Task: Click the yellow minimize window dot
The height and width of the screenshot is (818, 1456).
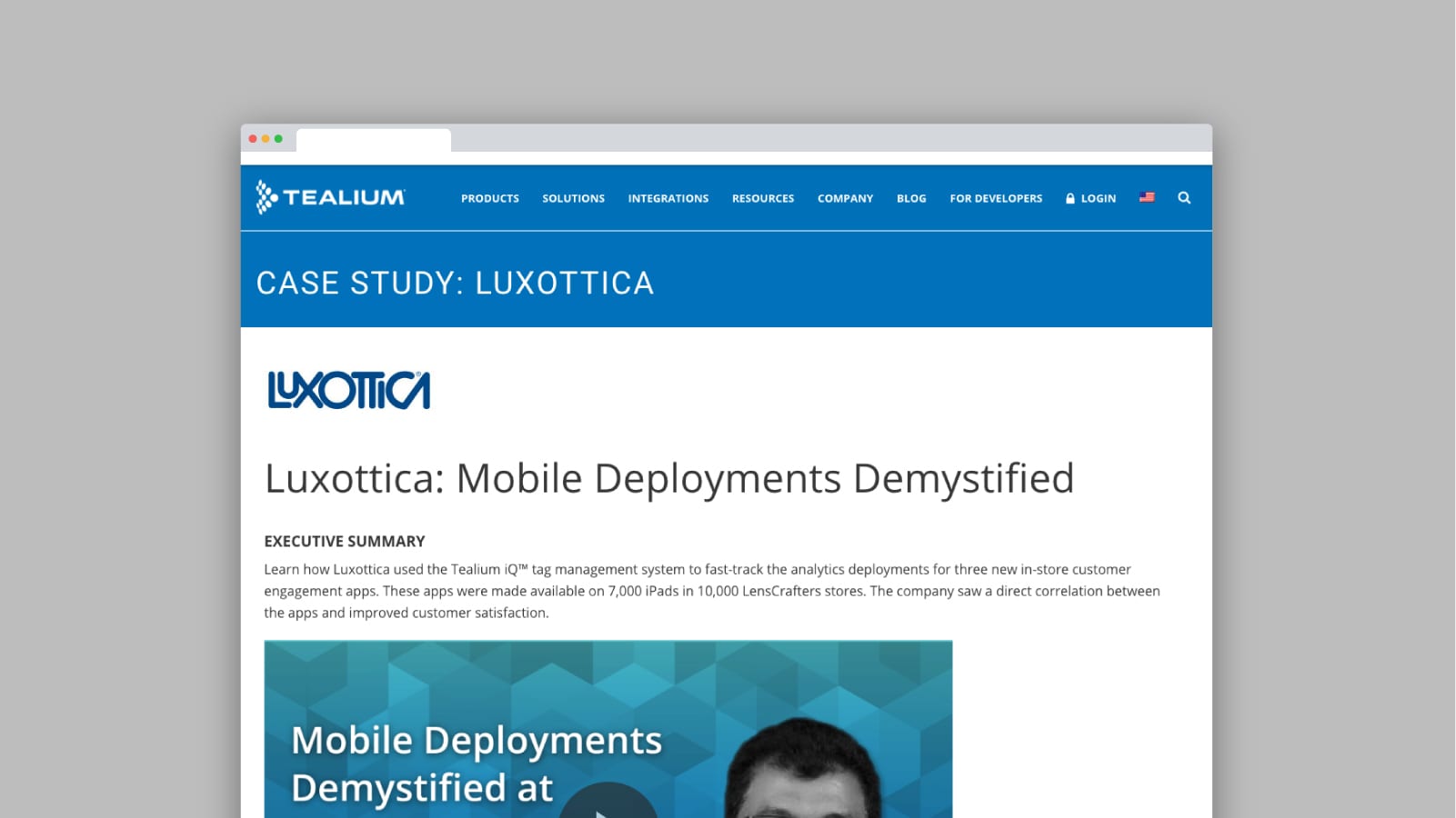Action: [266, 139]
